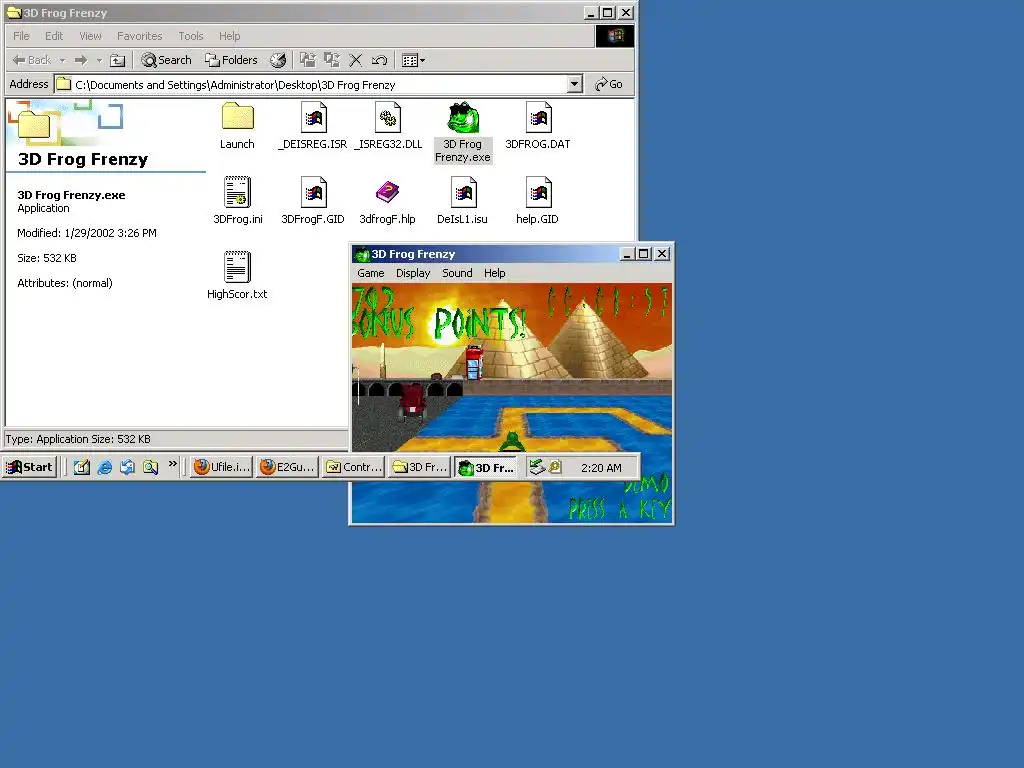Open the Back button history dropdown arrow

tap(63, 60)
